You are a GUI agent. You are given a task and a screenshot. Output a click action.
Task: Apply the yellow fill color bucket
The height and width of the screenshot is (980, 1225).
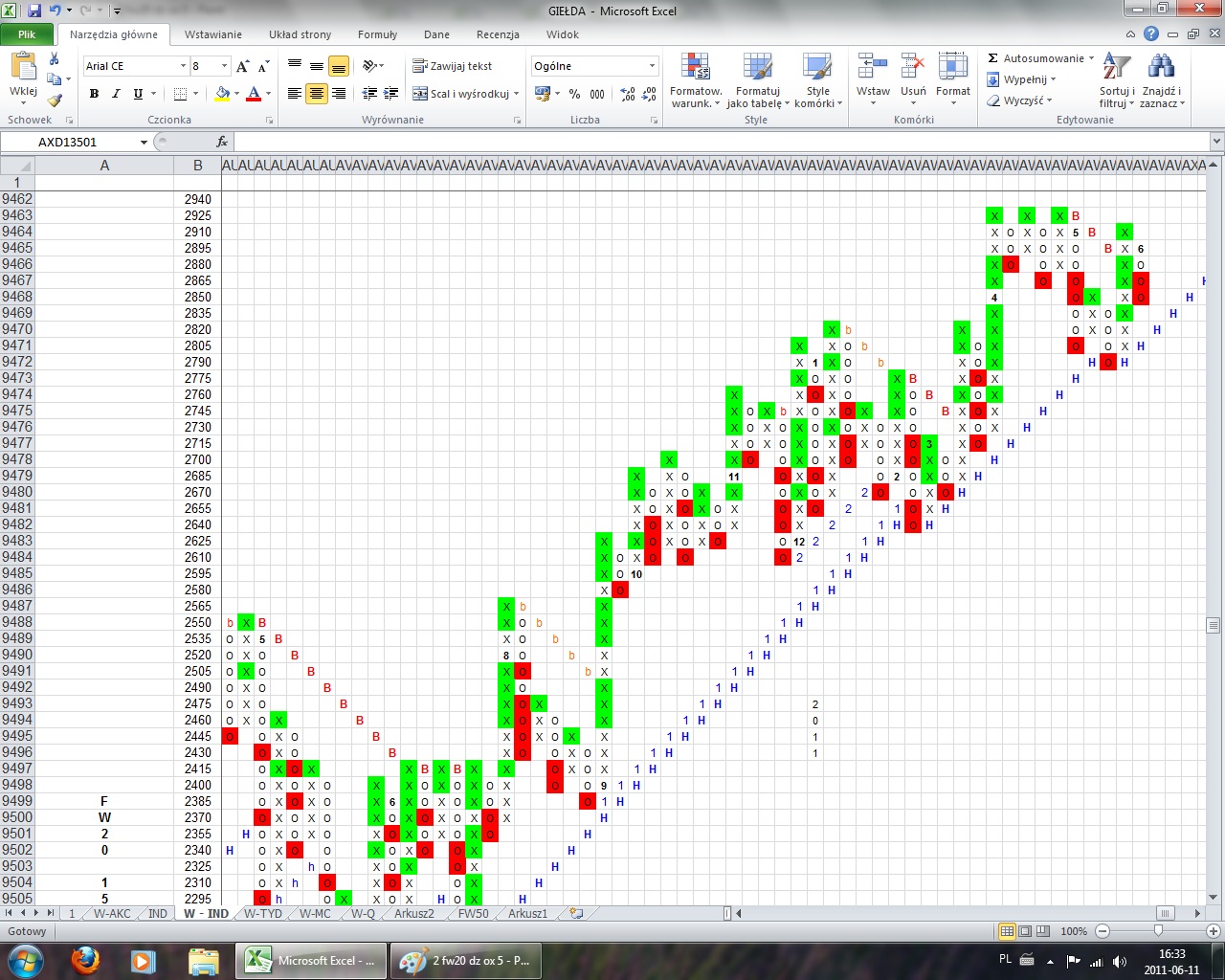pyautogui.click(x=222, y=94)
